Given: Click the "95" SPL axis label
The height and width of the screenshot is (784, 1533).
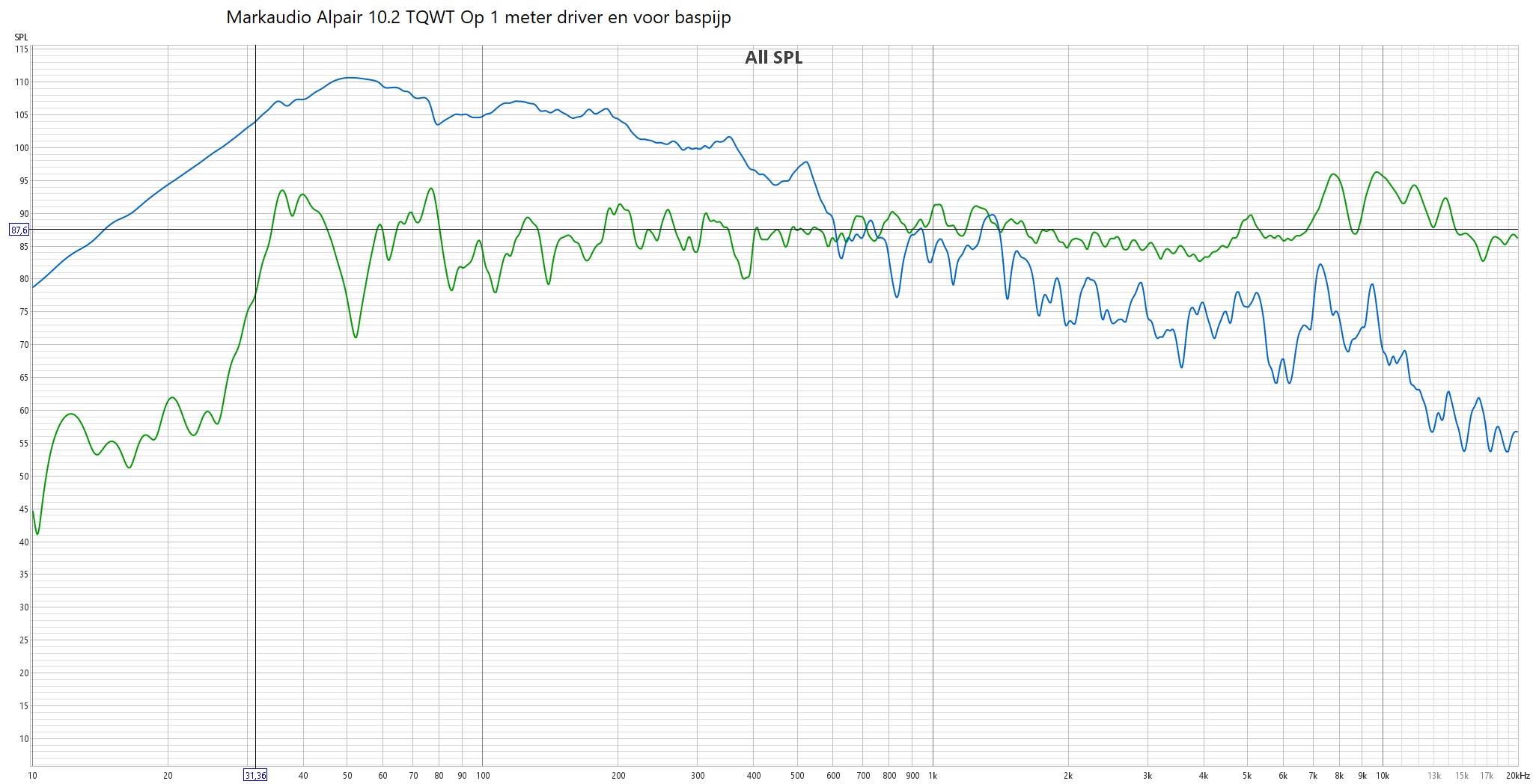Looking at the screenshot, I should click(x=24, y=181).
